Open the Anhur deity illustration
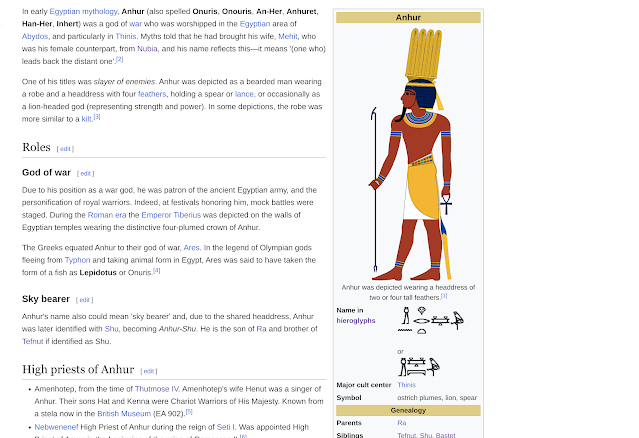Image resolution: width=639 pixels, height=438 pixels. 408,154
